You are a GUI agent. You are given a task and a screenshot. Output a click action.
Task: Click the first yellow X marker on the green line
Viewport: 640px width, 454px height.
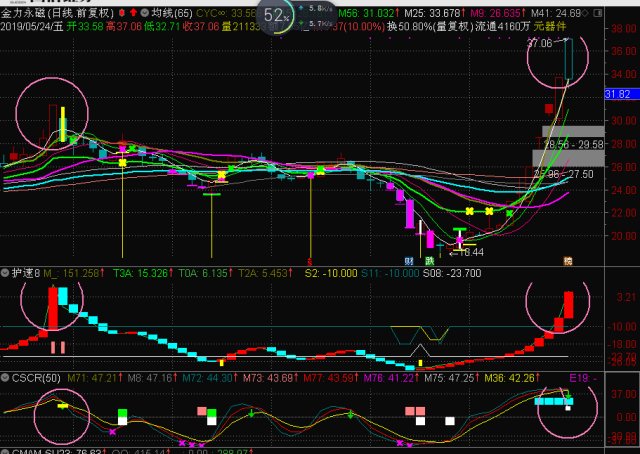470,211
